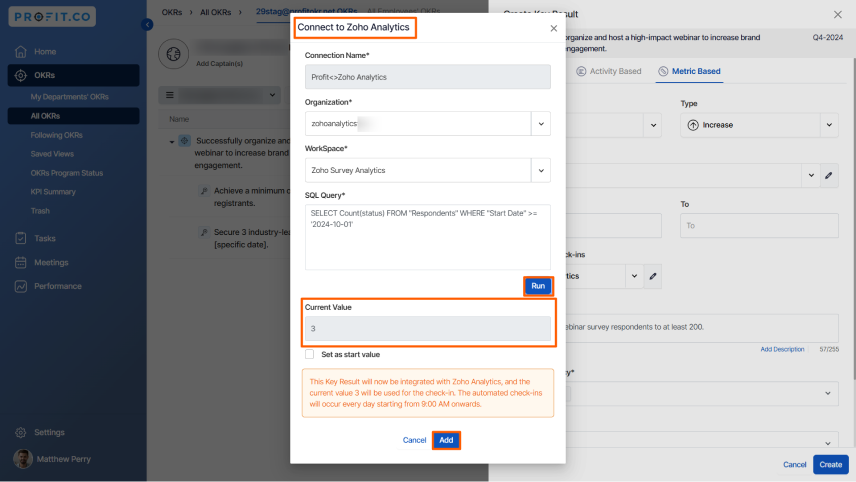Screen dimensions: 856x482
Task: Click Cancel in the Zoho dialog
Action: [414, 440]
